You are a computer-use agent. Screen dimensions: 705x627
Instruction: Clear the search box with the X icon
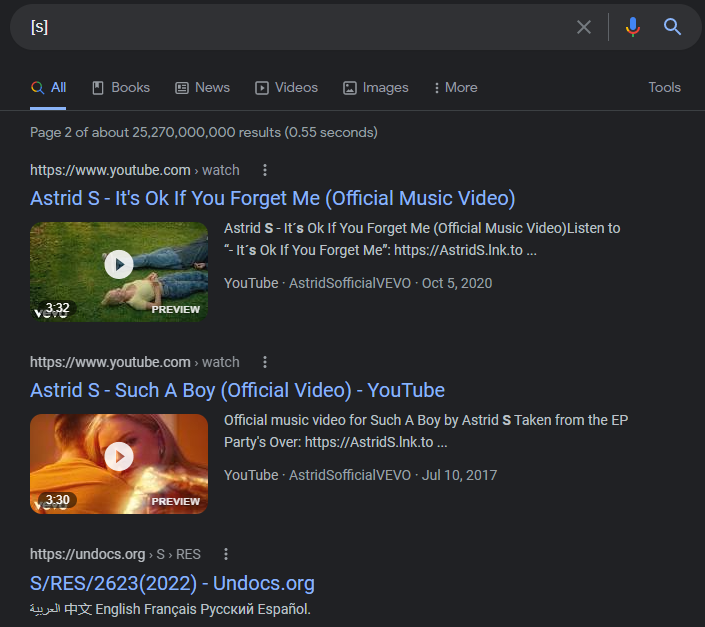(584, 27)
